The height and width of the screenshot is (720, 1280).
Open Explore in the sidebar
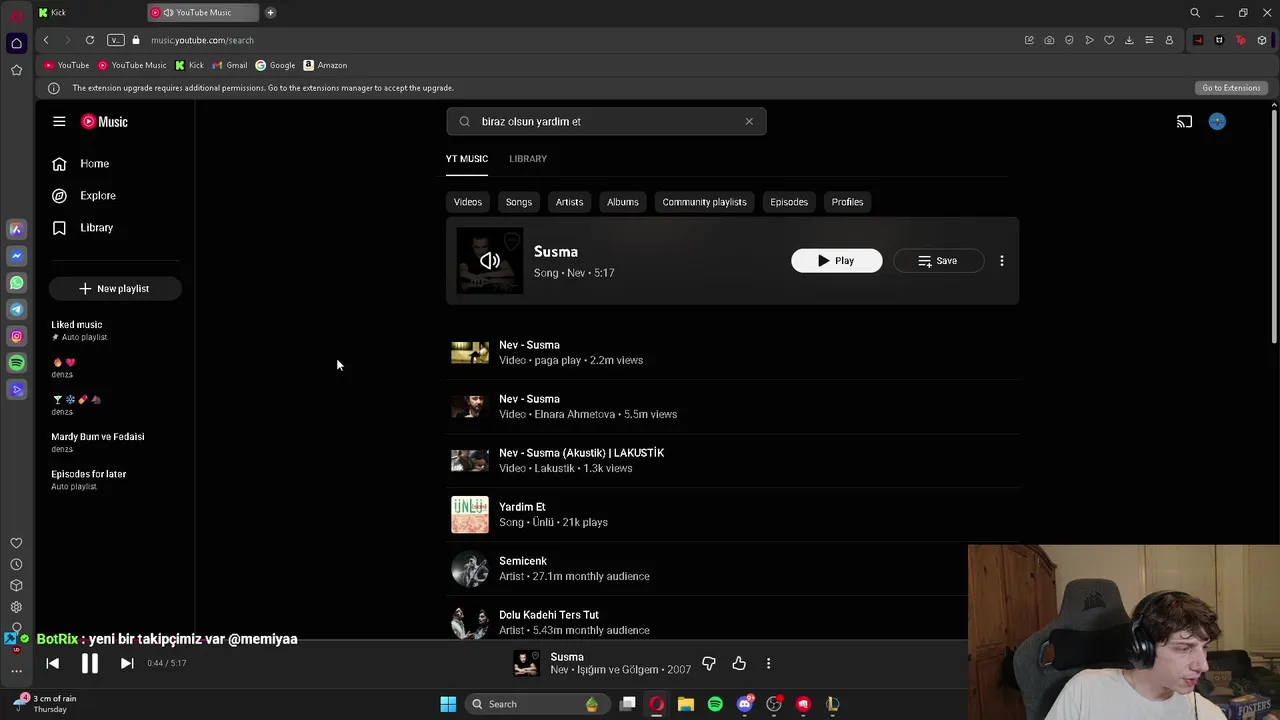[114, 195]
